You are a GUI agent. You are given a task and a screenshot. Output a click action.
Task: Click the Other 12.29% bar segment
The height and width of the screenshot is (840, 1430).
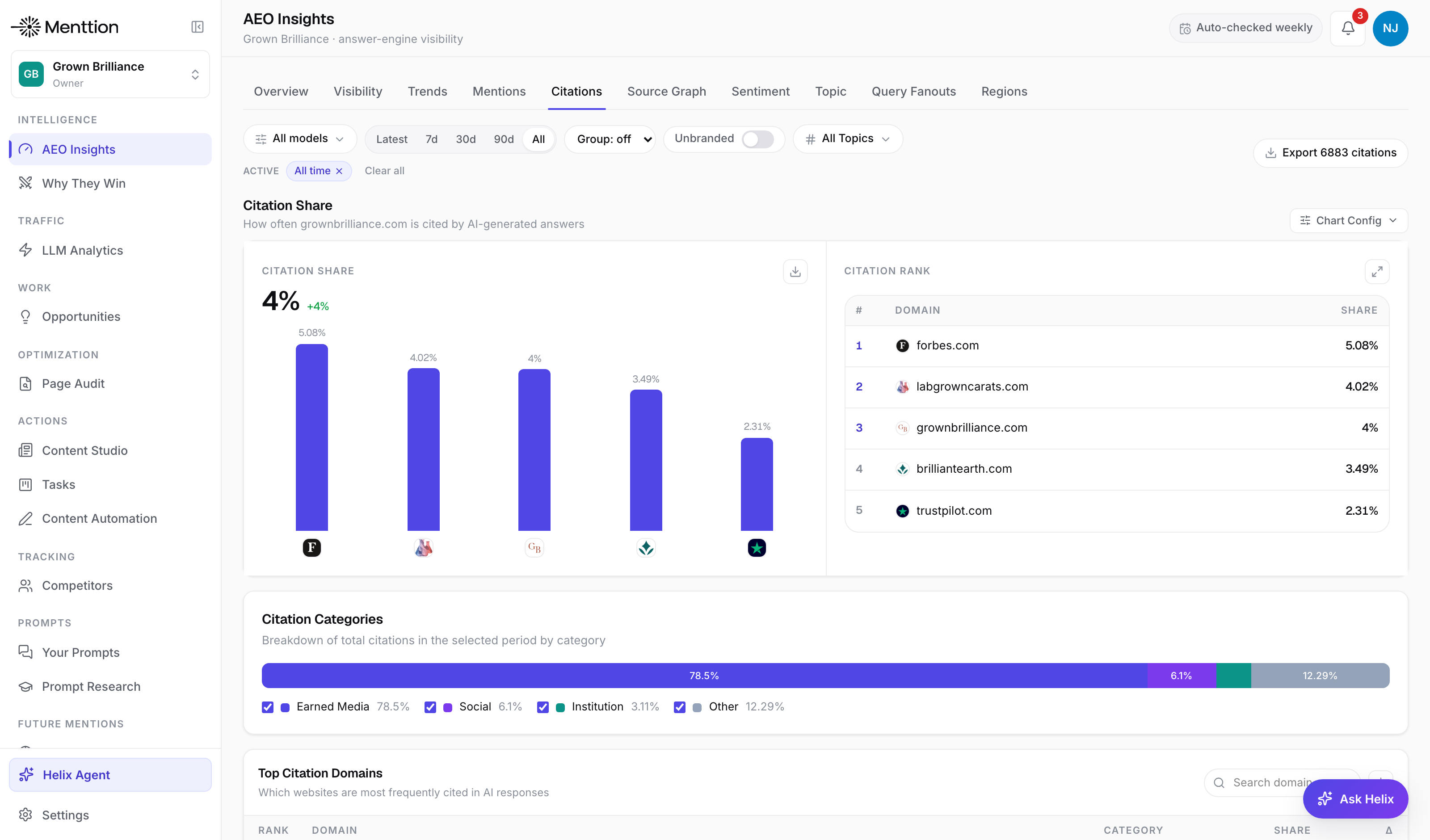pyautogui.click(x=1320, y=676)
